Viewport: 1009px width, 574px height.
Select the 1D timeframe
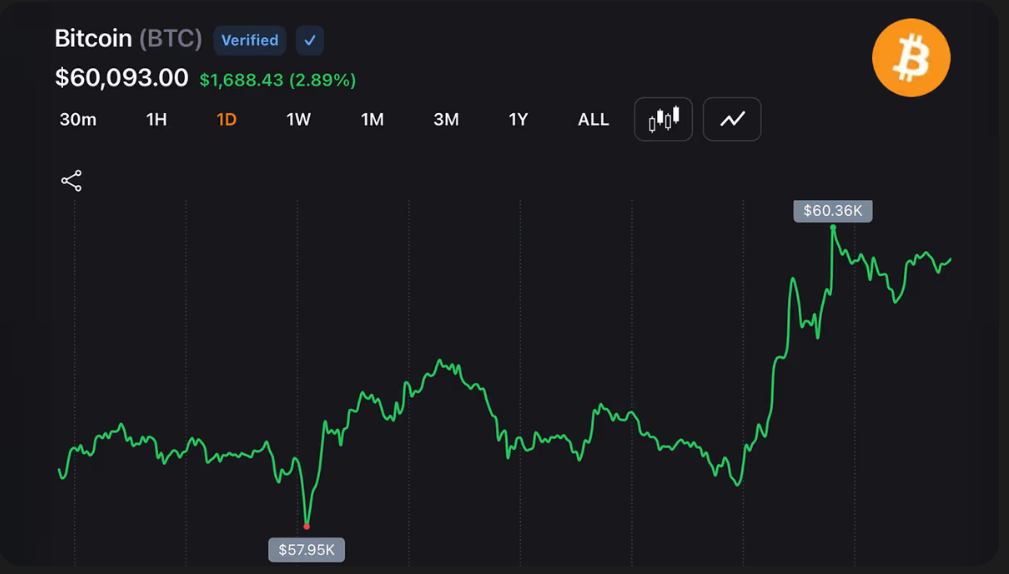[x=227, y=120]
